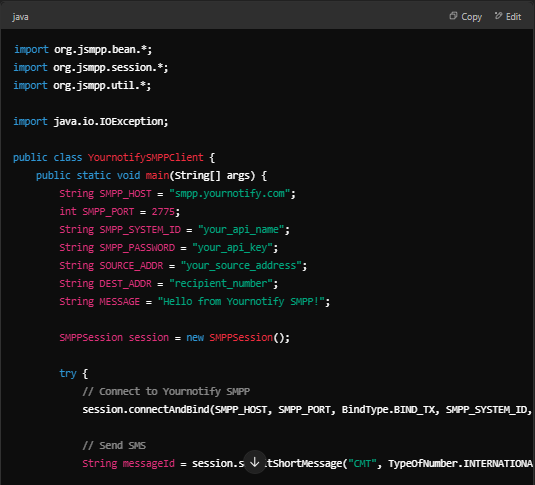Click the Copy icon in the header
Image resolution: width=535 pixels, height=485 pixels.
[x=453, y=16]
